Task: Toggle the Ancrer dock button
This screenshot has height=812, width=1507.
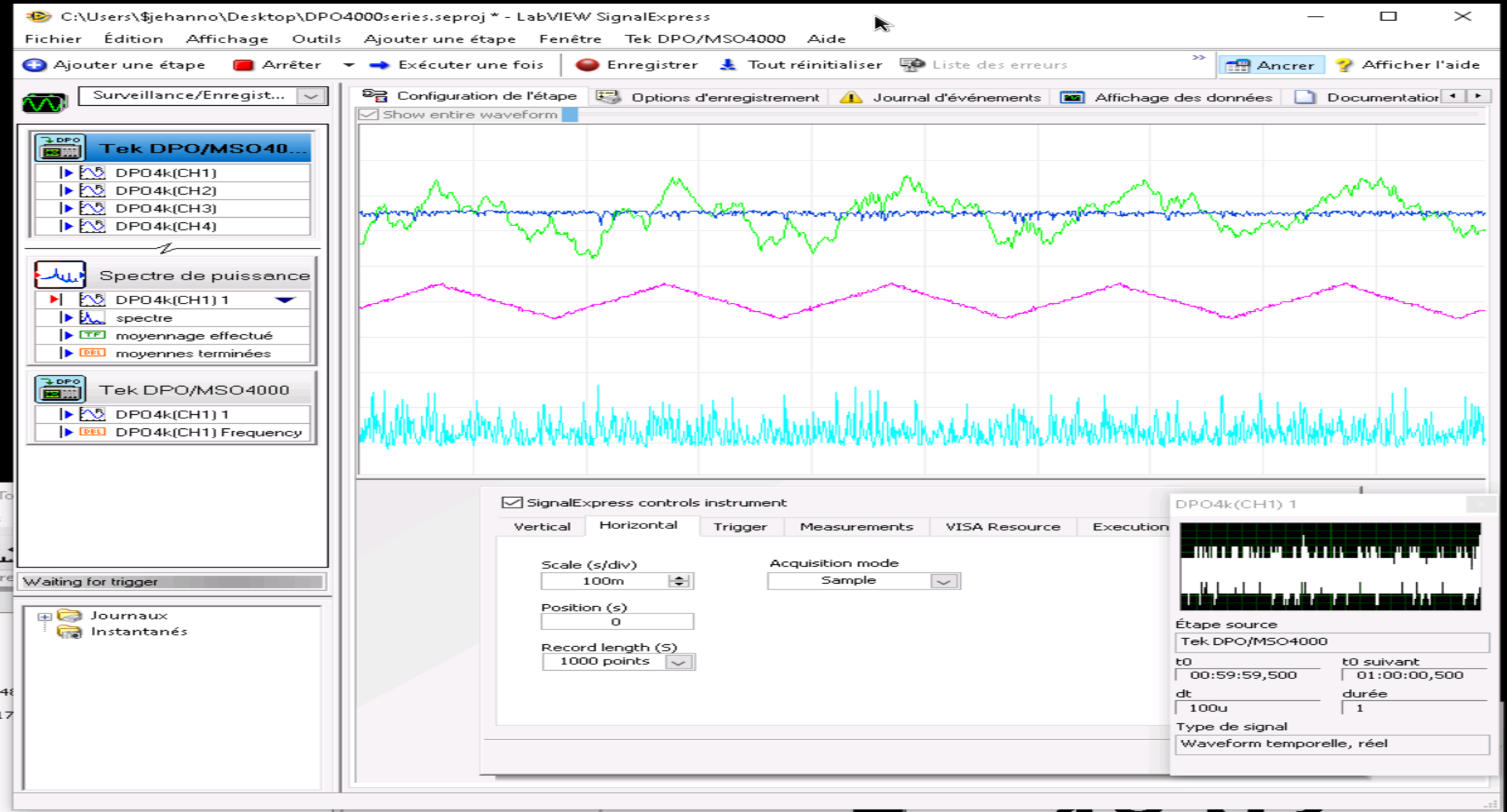Action: pyautogui.click(x=1272, y=65)
